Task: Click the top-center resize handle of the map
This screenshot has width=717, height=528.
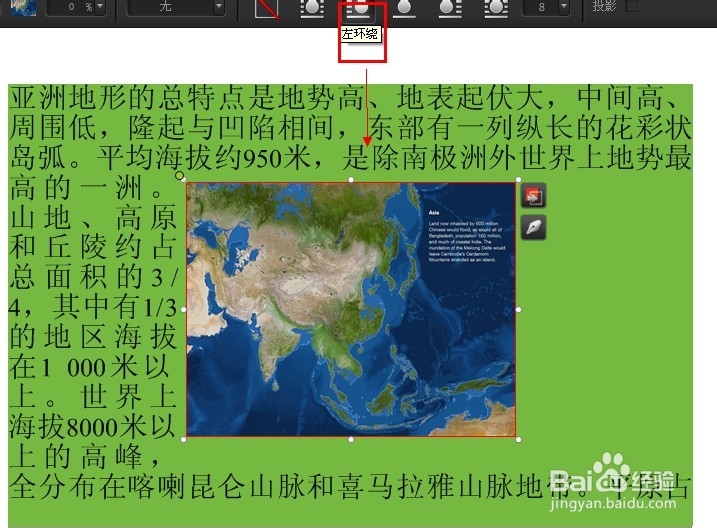Action: (x=351, y=180)
